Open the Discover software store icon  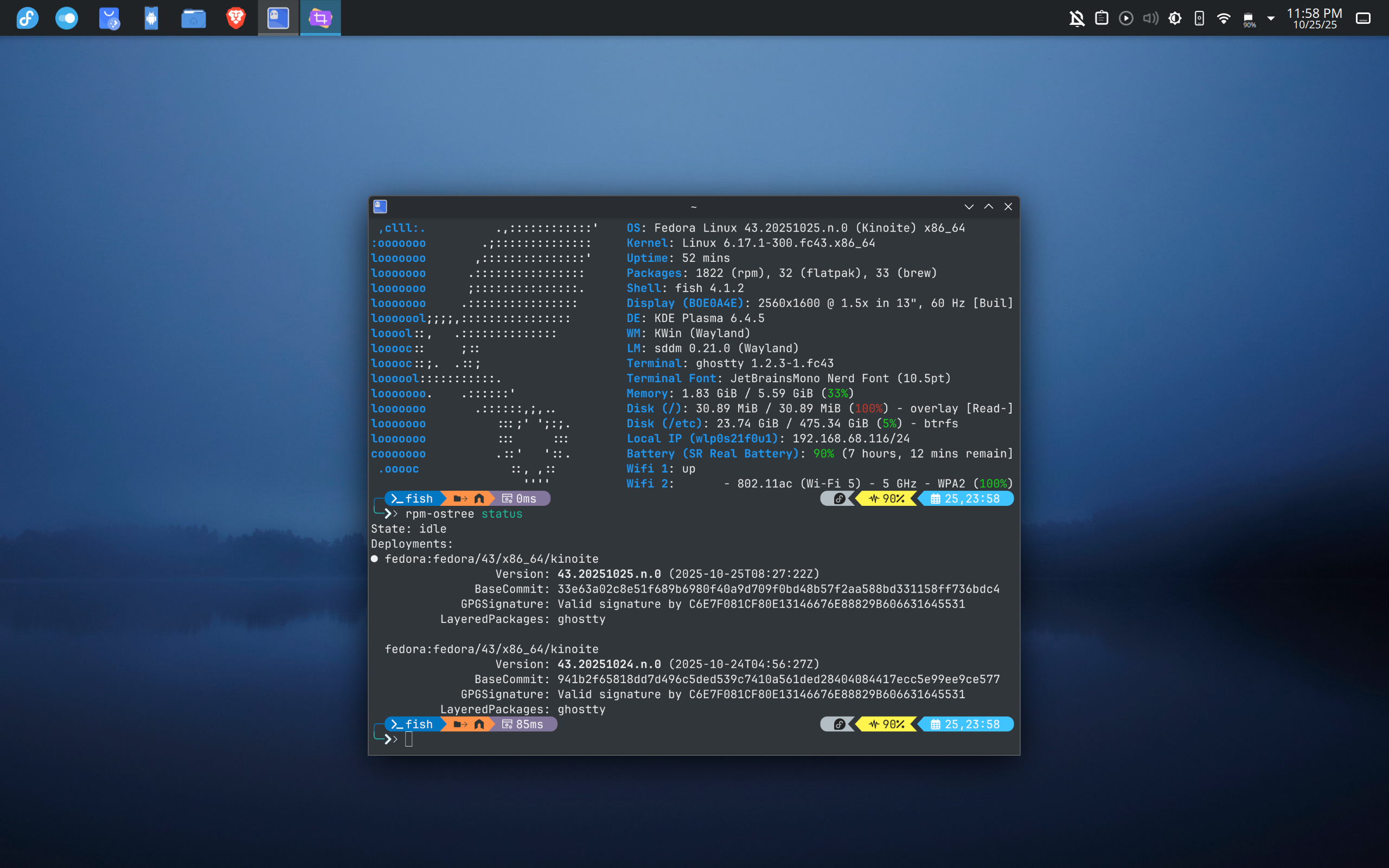click(109, 18)
